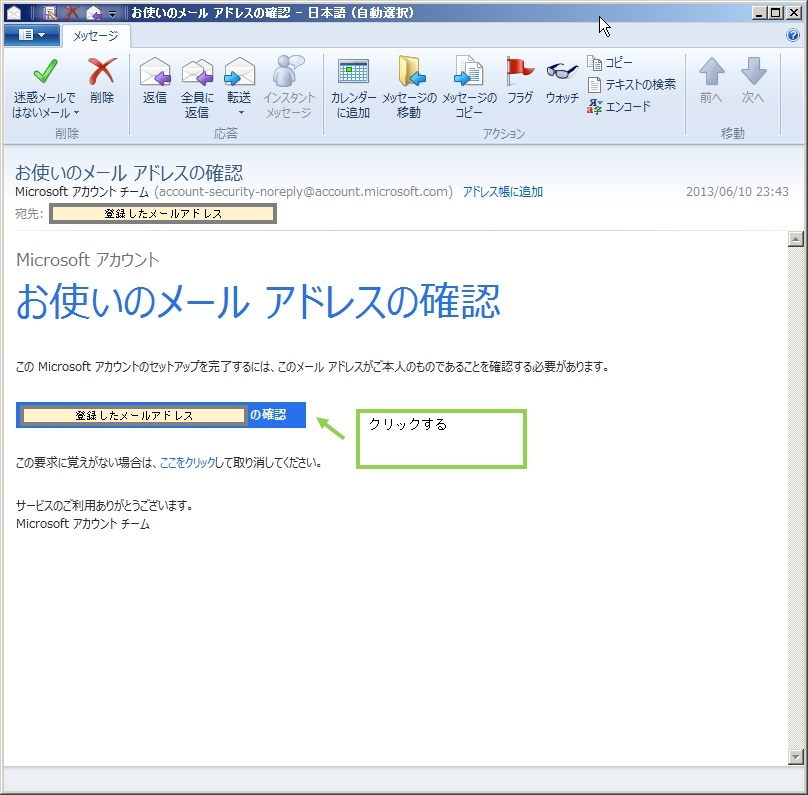
Task: Click the blue の確認 verification button
Action: [161, 415]
